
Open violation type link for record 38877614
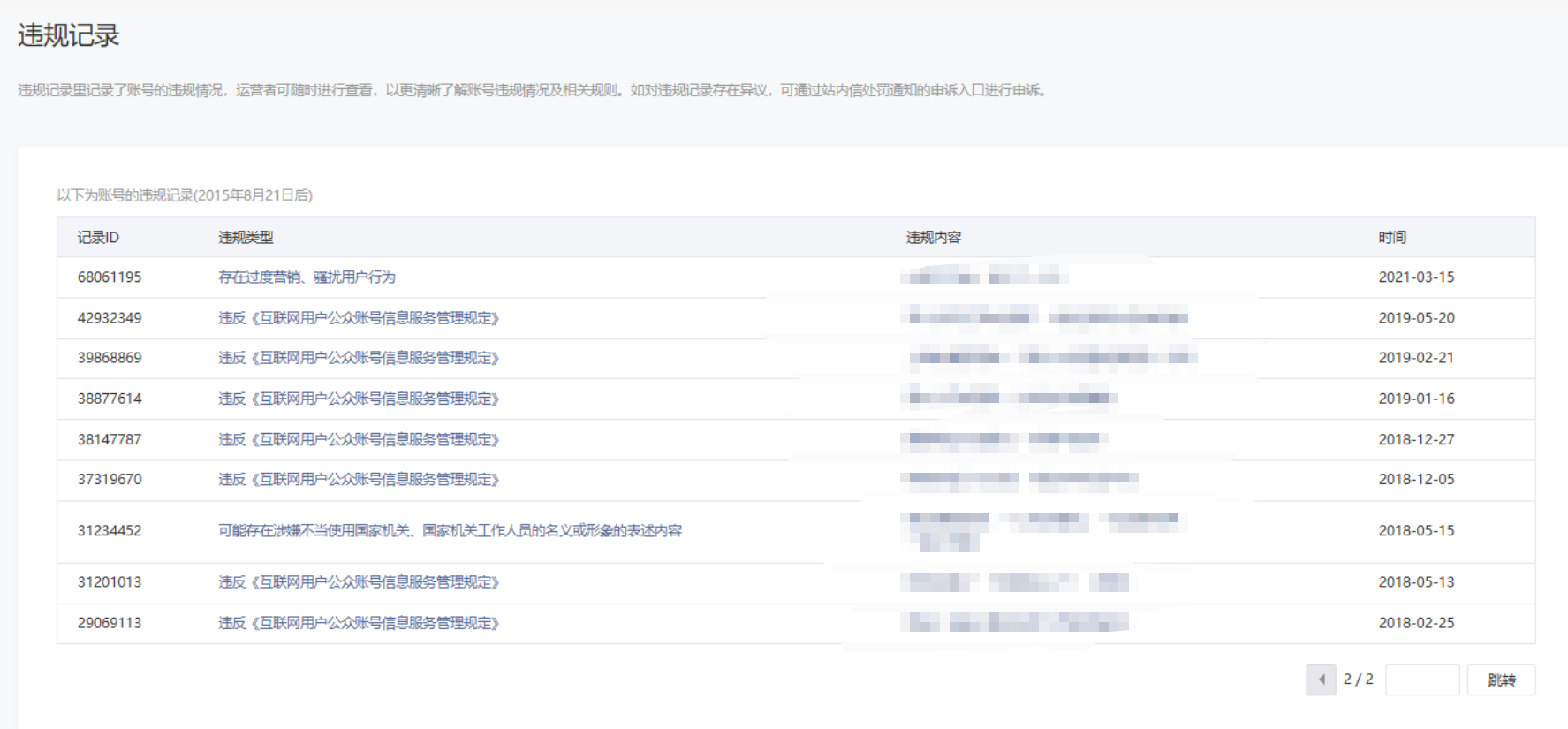(x=359, y=399)
